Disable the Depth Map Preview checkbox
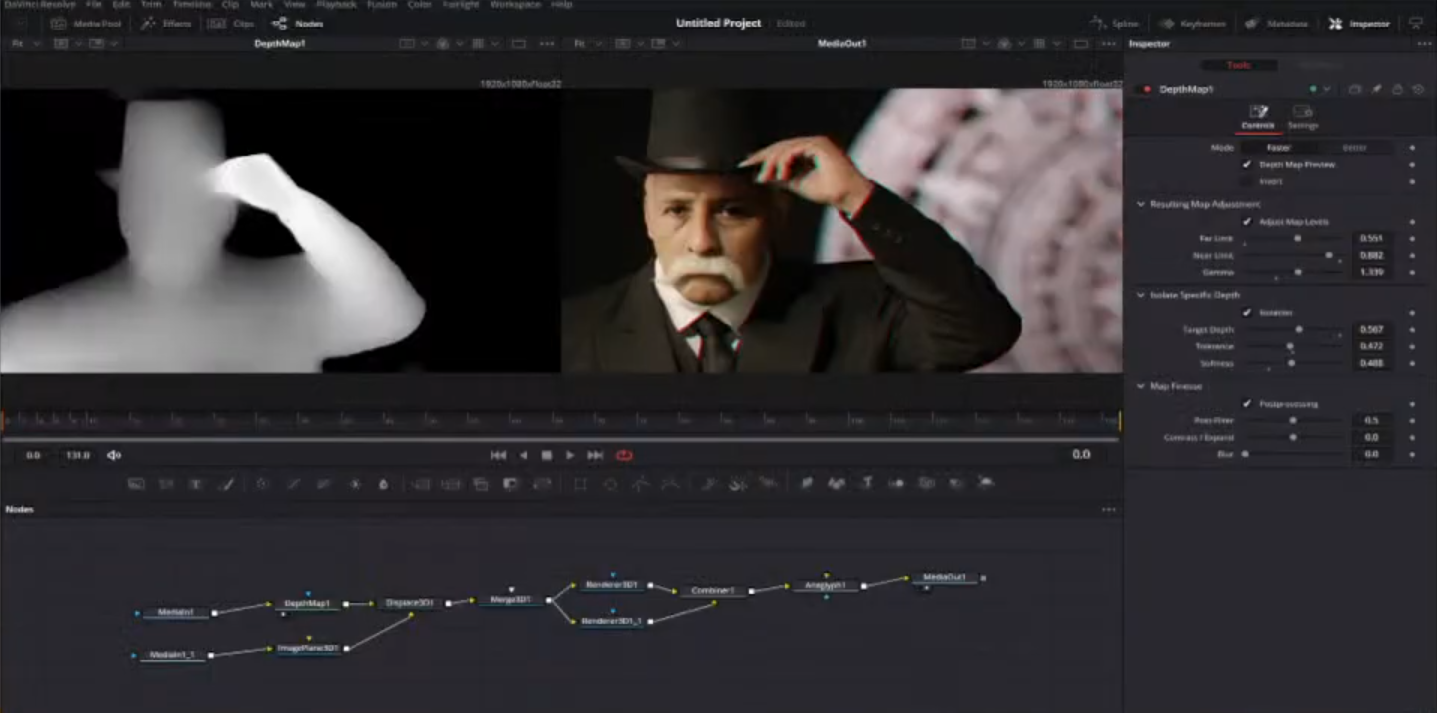The image size is (1437, 713). tap(1246, 164)
